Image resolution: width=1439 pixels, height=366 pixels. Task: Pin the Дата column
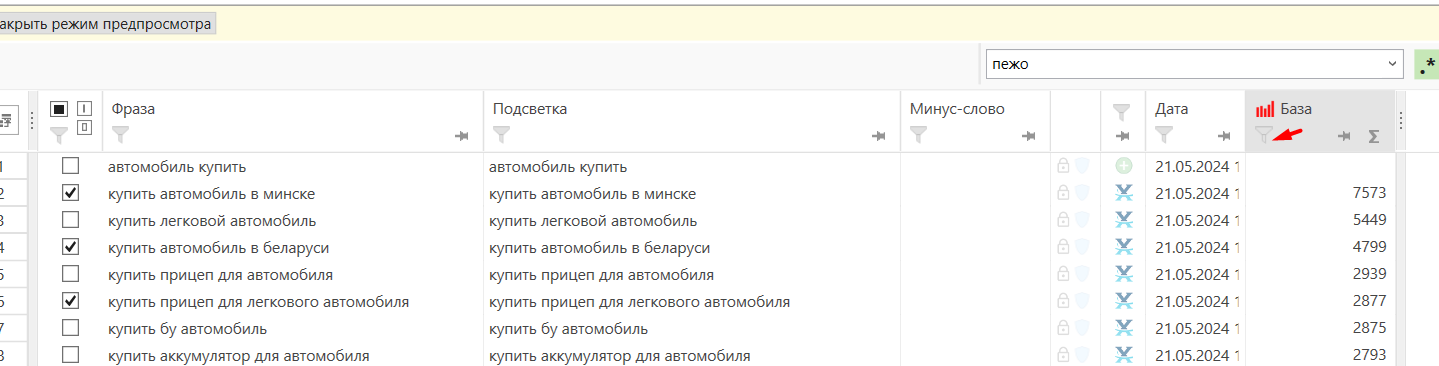[1224, 136]
